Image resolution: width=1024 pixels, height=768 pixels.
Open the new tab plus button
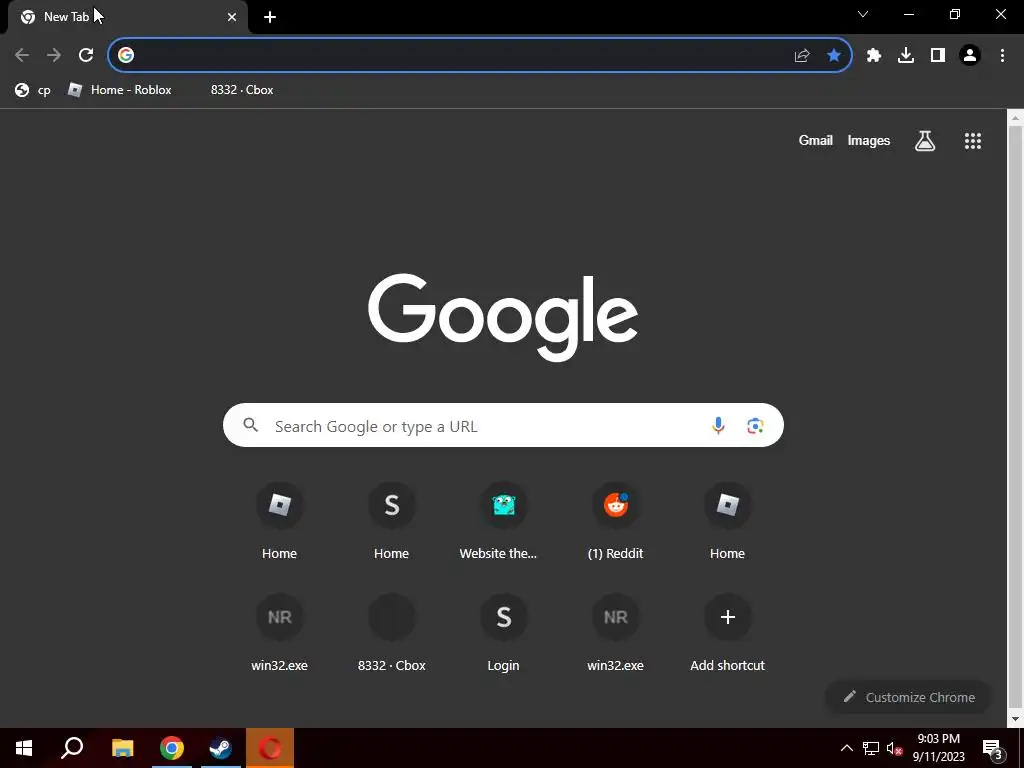click(x=270, y=17)
